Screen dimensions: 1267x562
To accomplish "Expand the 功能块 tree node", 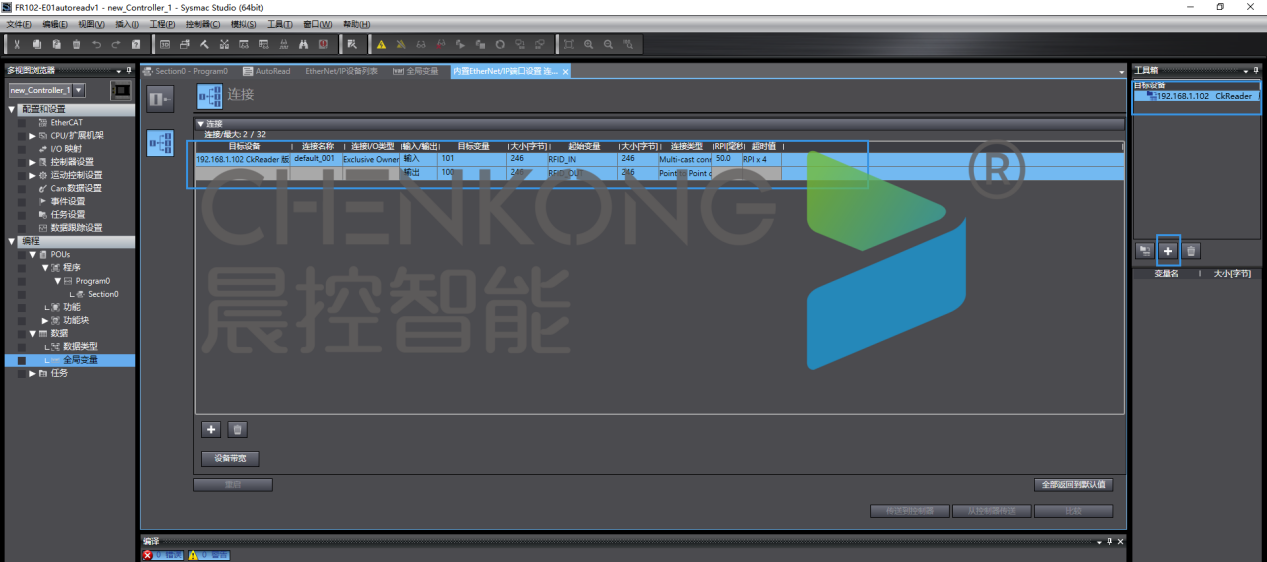I will click(x=45, y=320).
